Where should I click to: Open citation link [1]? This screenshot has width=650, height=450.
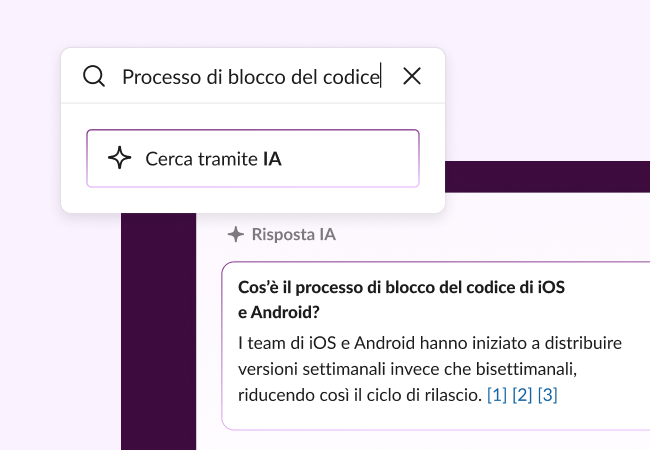tap(496, 395)
